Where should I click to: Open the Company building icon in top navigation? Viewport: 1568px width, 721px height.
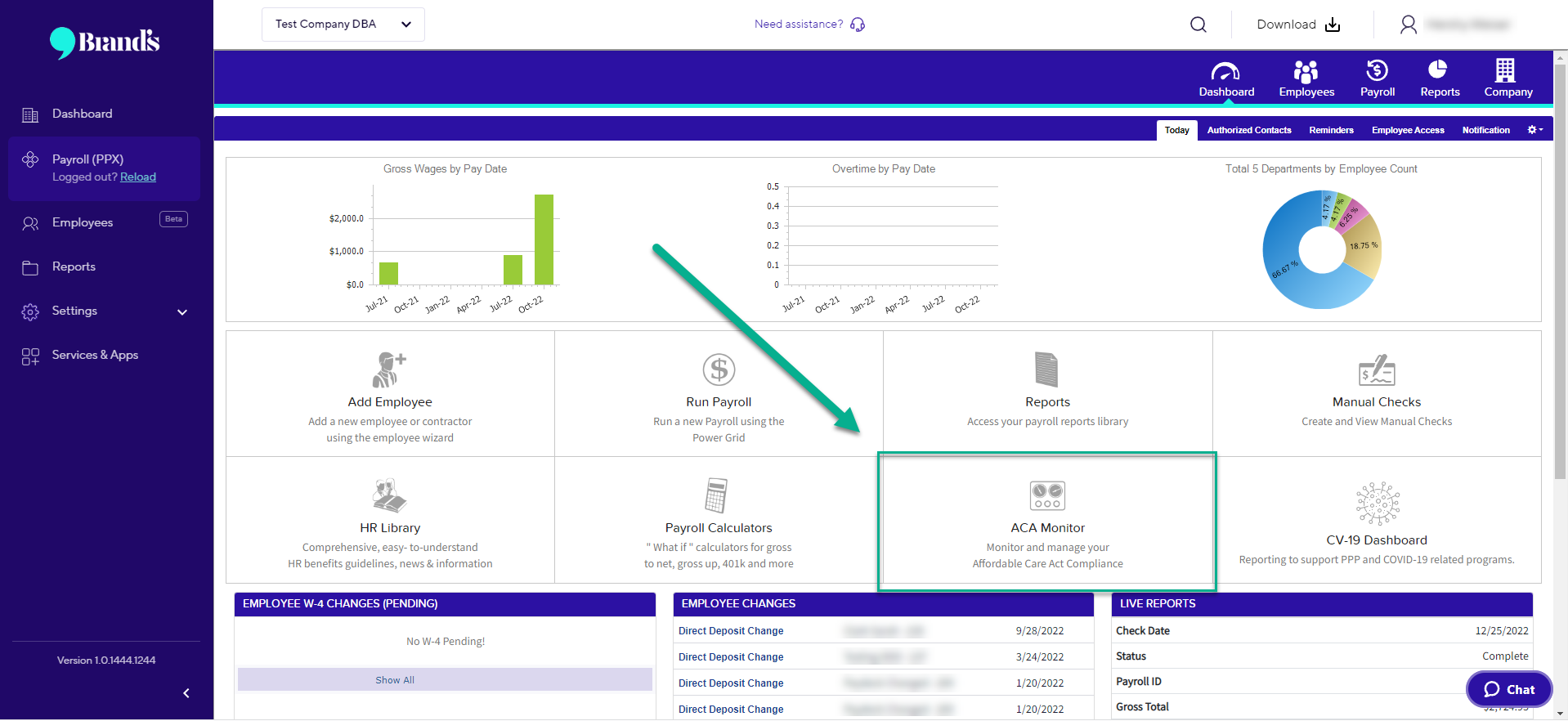[x=1505, y=70]
